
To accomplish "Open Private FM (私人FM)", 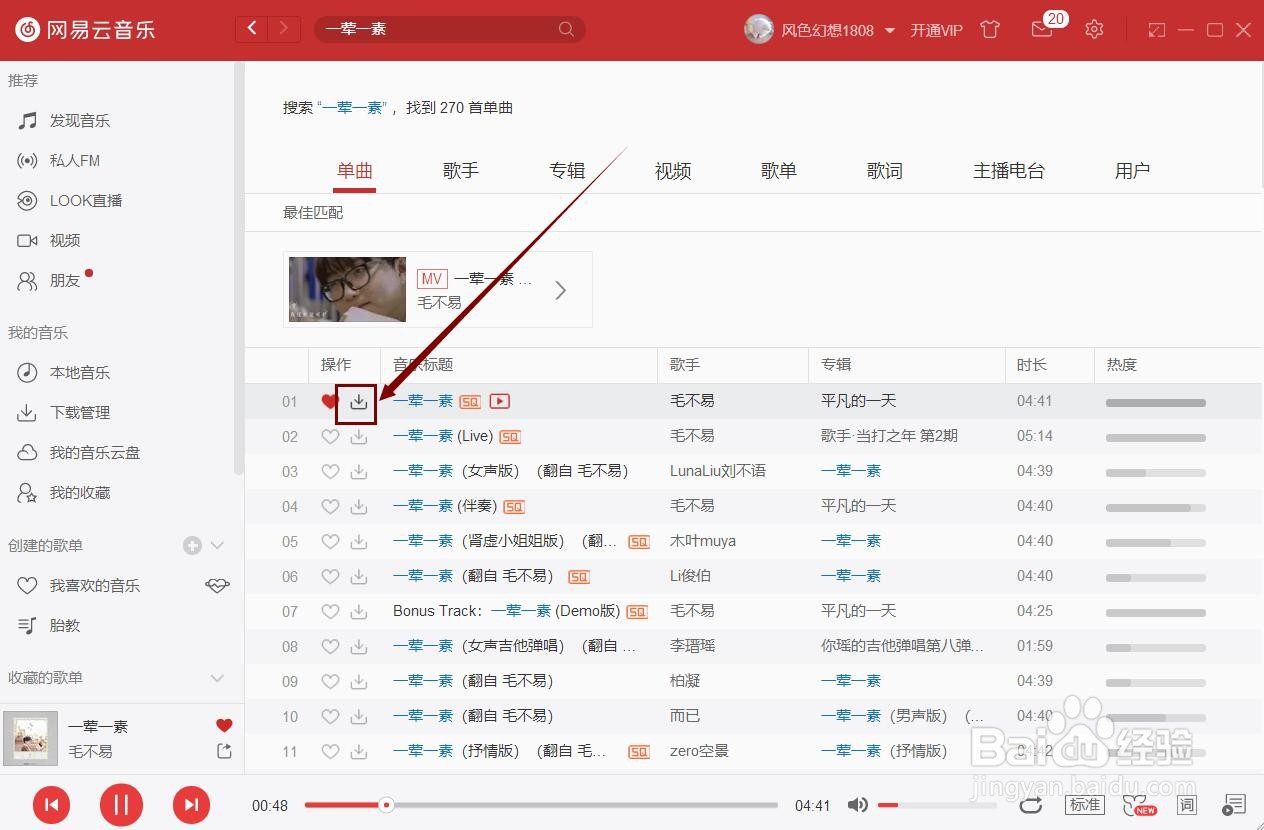I will pyautogui.click(x=75, y=161).
